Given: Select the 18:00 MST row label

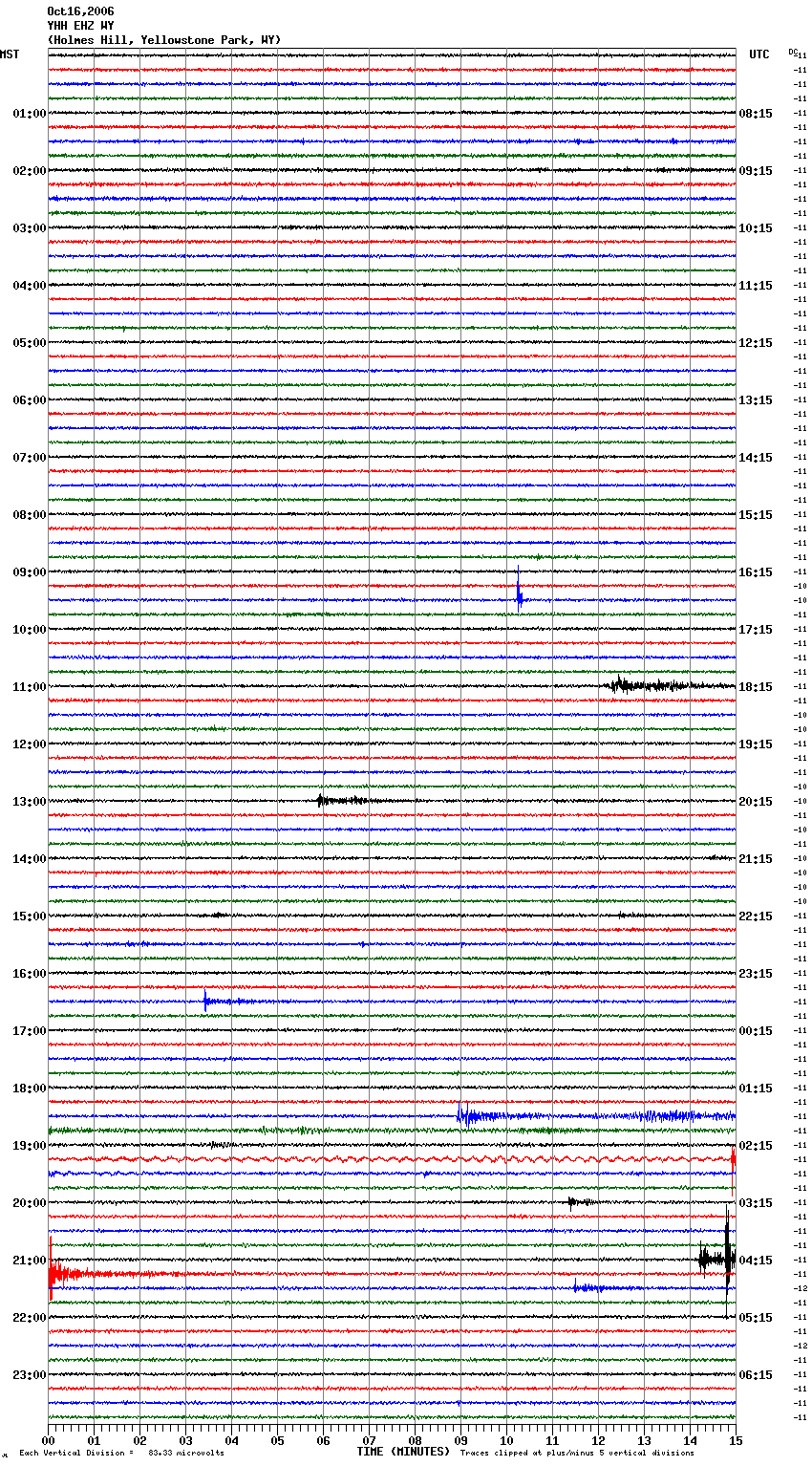Looking at the screenshot, I should pos(30,1089).
